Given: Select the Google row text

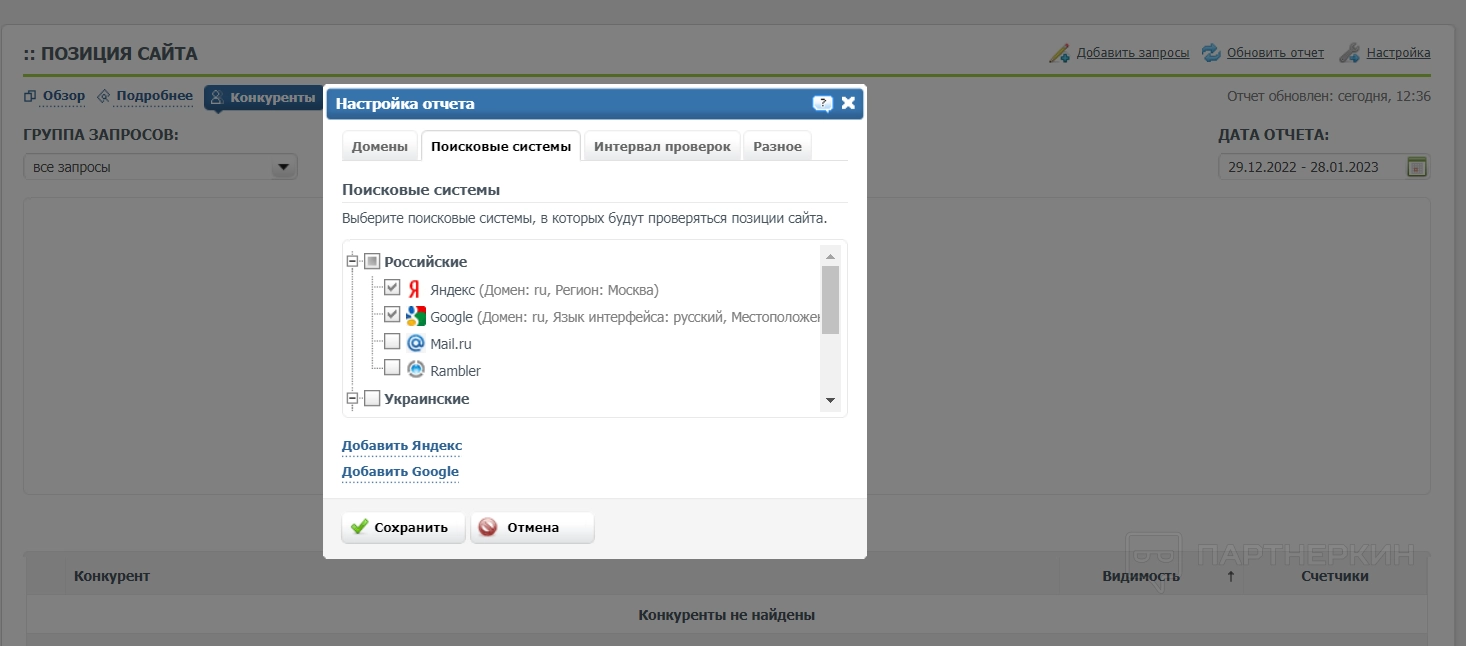Looking at the screenshot, I should 625,317.
